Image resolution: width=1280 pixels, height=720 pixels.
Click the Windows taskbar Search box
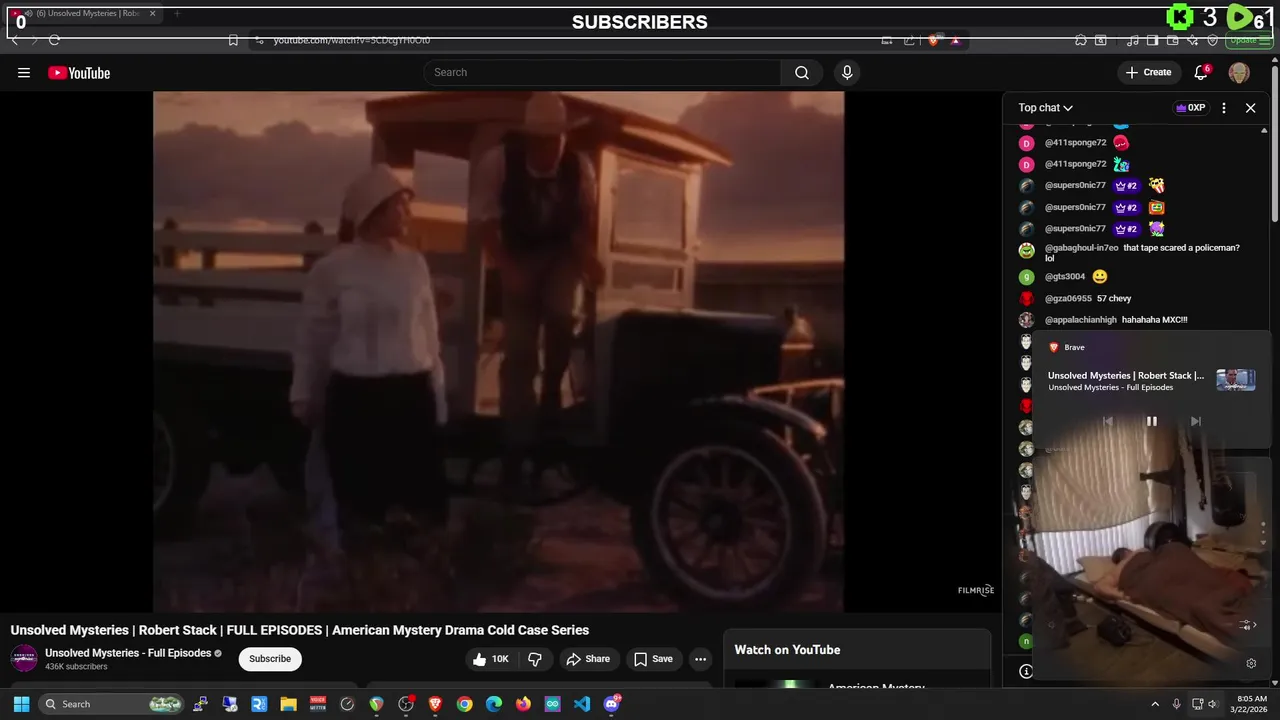point(112,704)
